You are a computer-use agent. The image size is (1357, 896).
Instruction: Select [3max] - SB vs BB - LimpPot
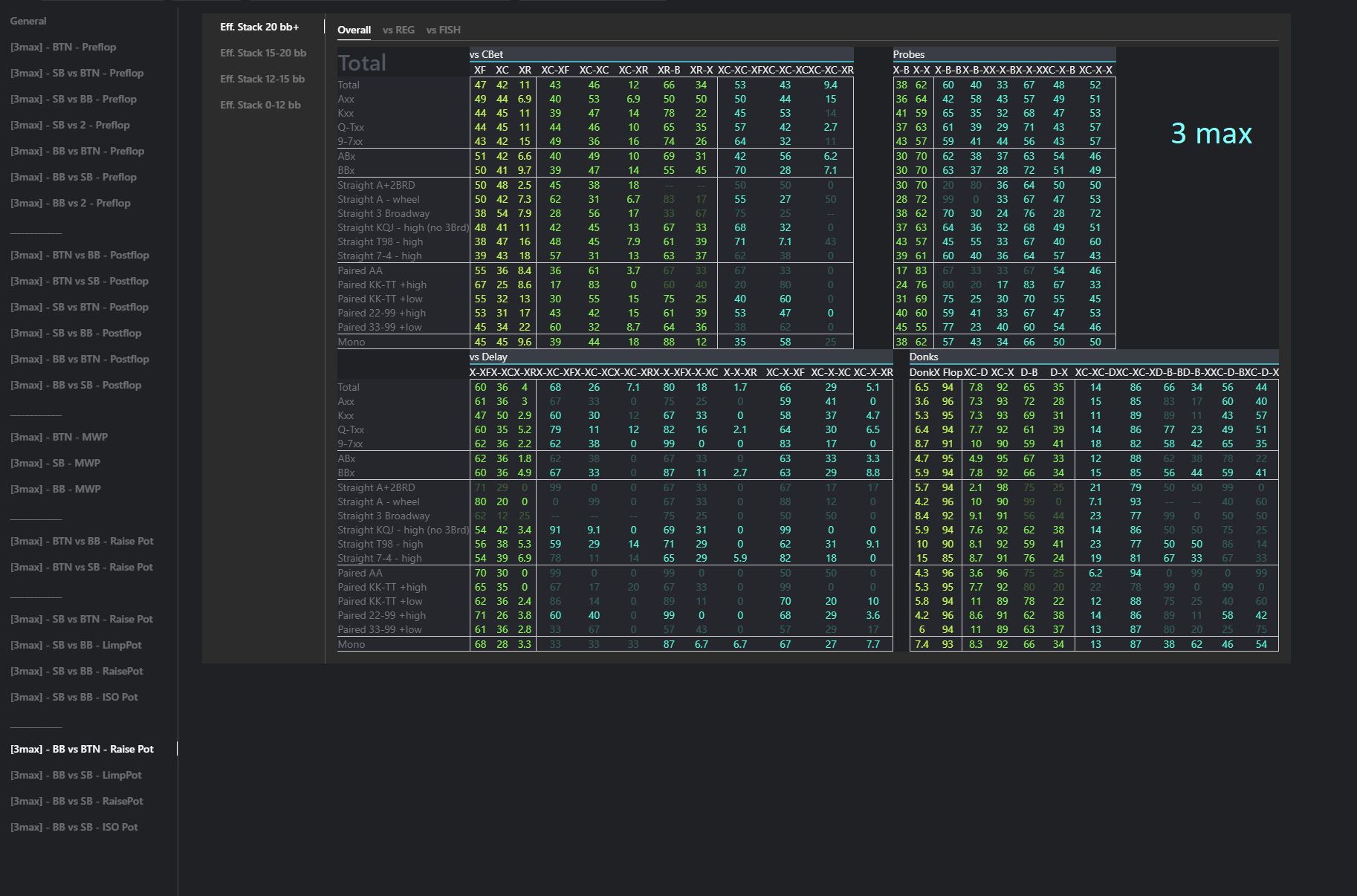[x=75, y=645]
